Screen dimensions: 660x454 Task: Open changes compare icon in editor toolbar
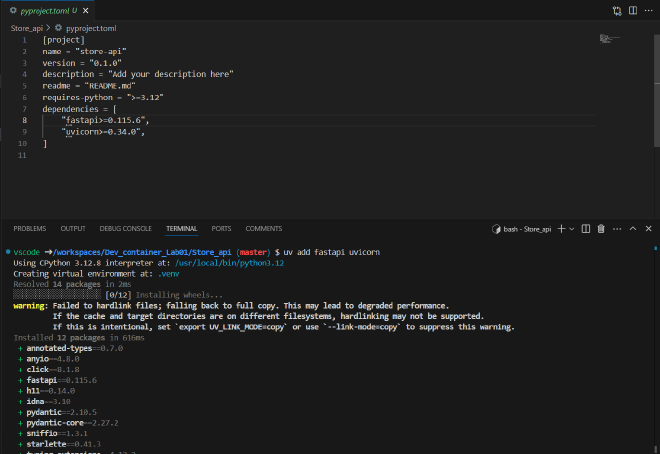click(x=617, y=11)
